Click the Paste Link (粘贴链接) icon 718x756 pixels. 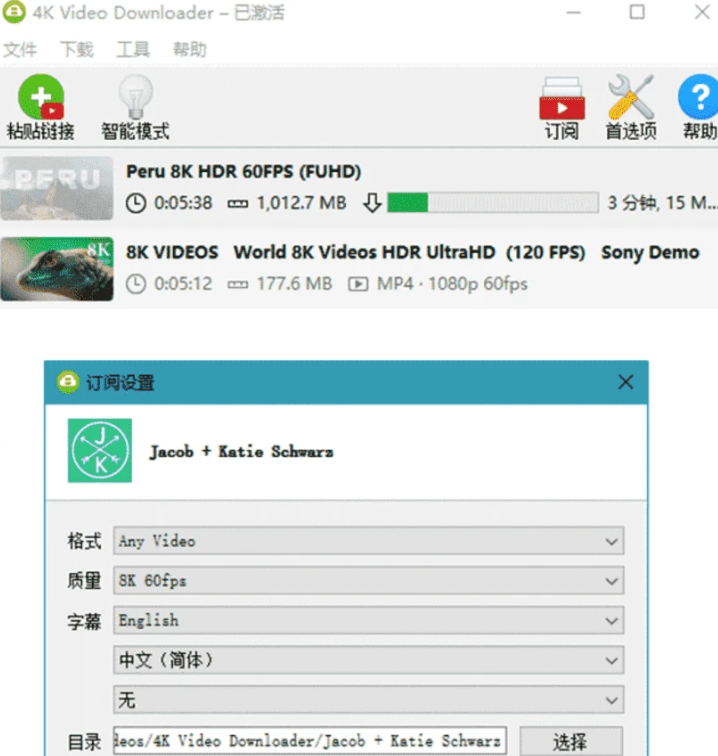(x=41, y=96)
